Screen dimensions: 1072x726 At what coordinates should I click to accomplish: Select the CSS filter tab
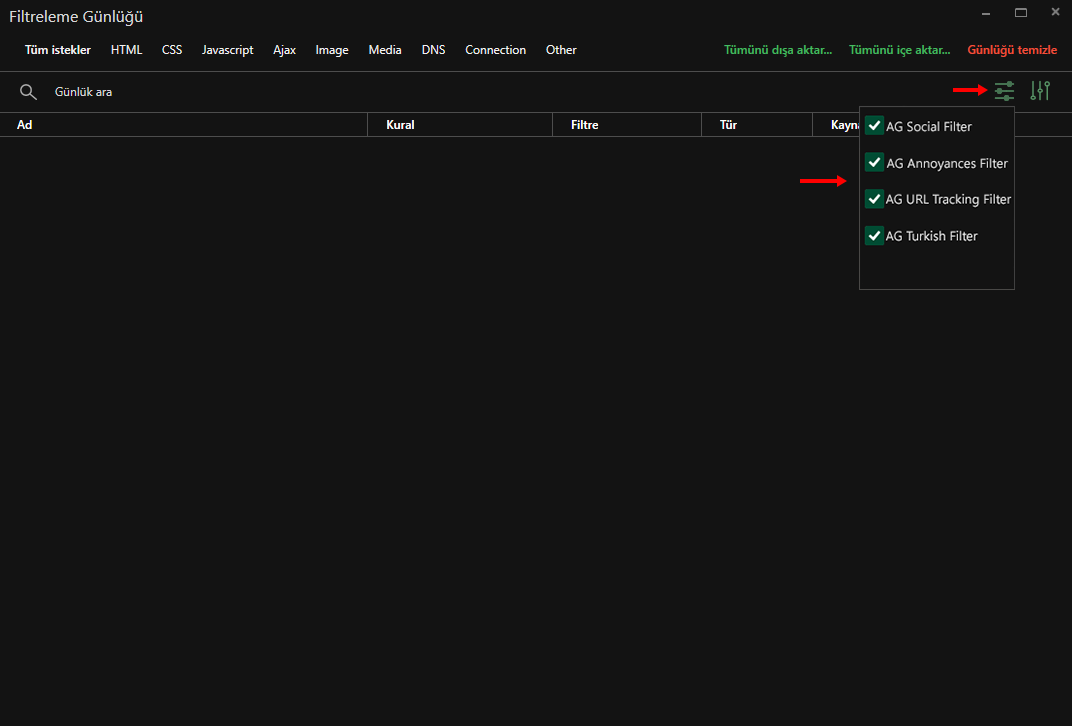click(171, 49)
